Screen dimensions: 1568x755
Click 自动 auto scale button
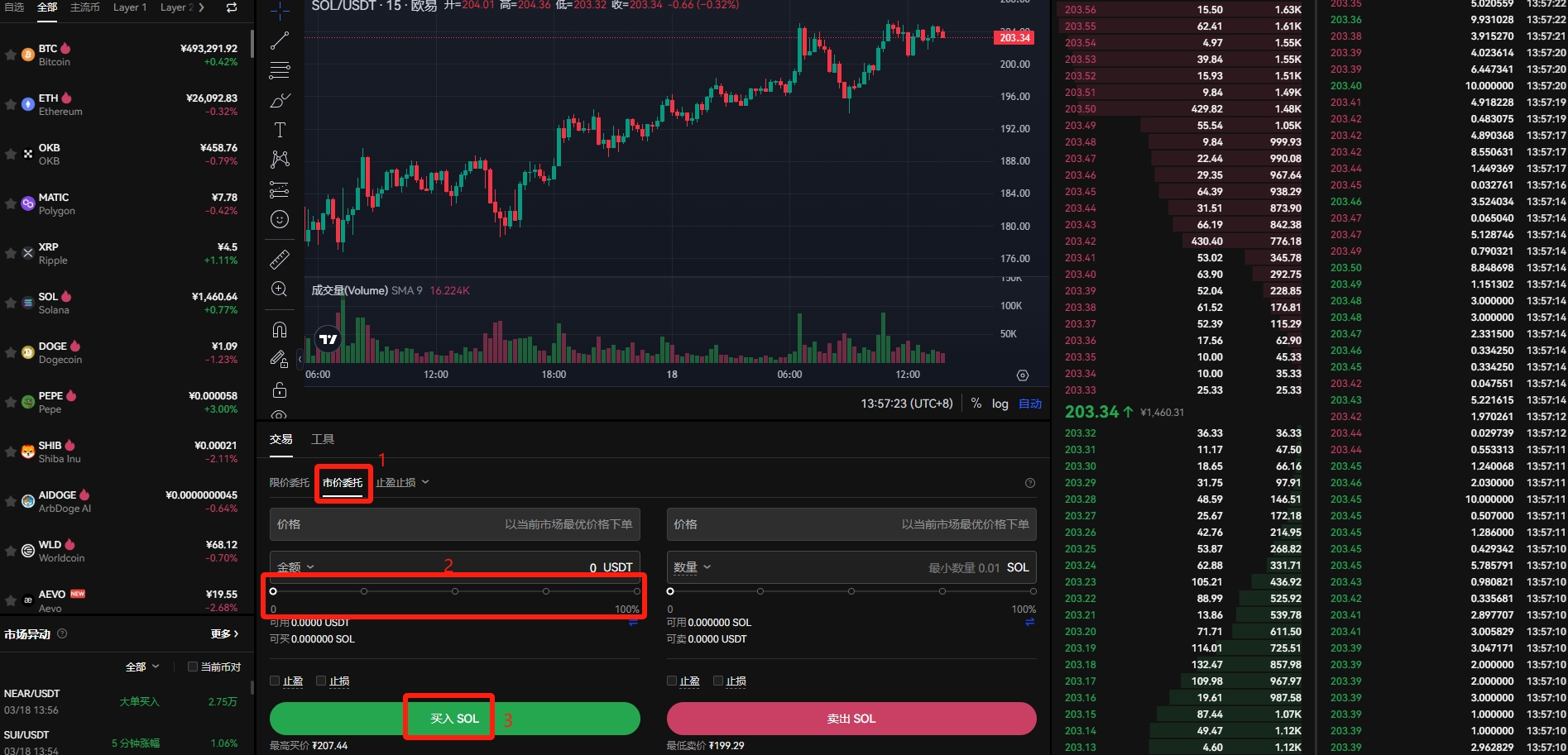[1030, 404]
